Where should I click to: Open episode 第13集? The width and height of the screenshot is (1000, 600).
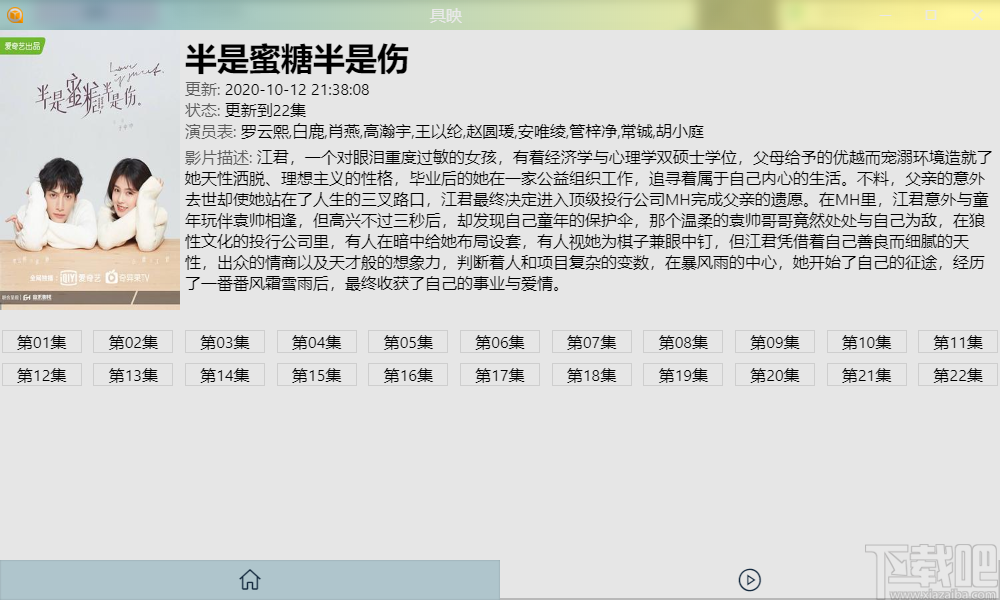132,374
